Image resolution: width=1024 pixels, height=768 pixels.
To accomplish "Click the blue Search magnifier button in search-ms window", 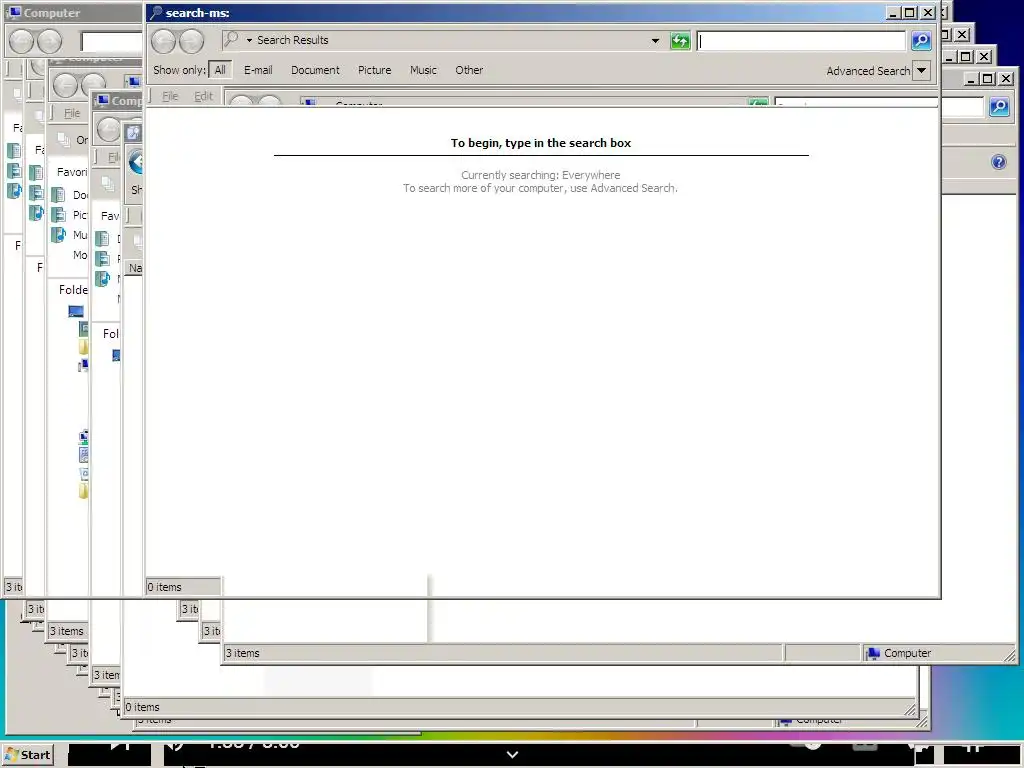I will click(921, 41).
